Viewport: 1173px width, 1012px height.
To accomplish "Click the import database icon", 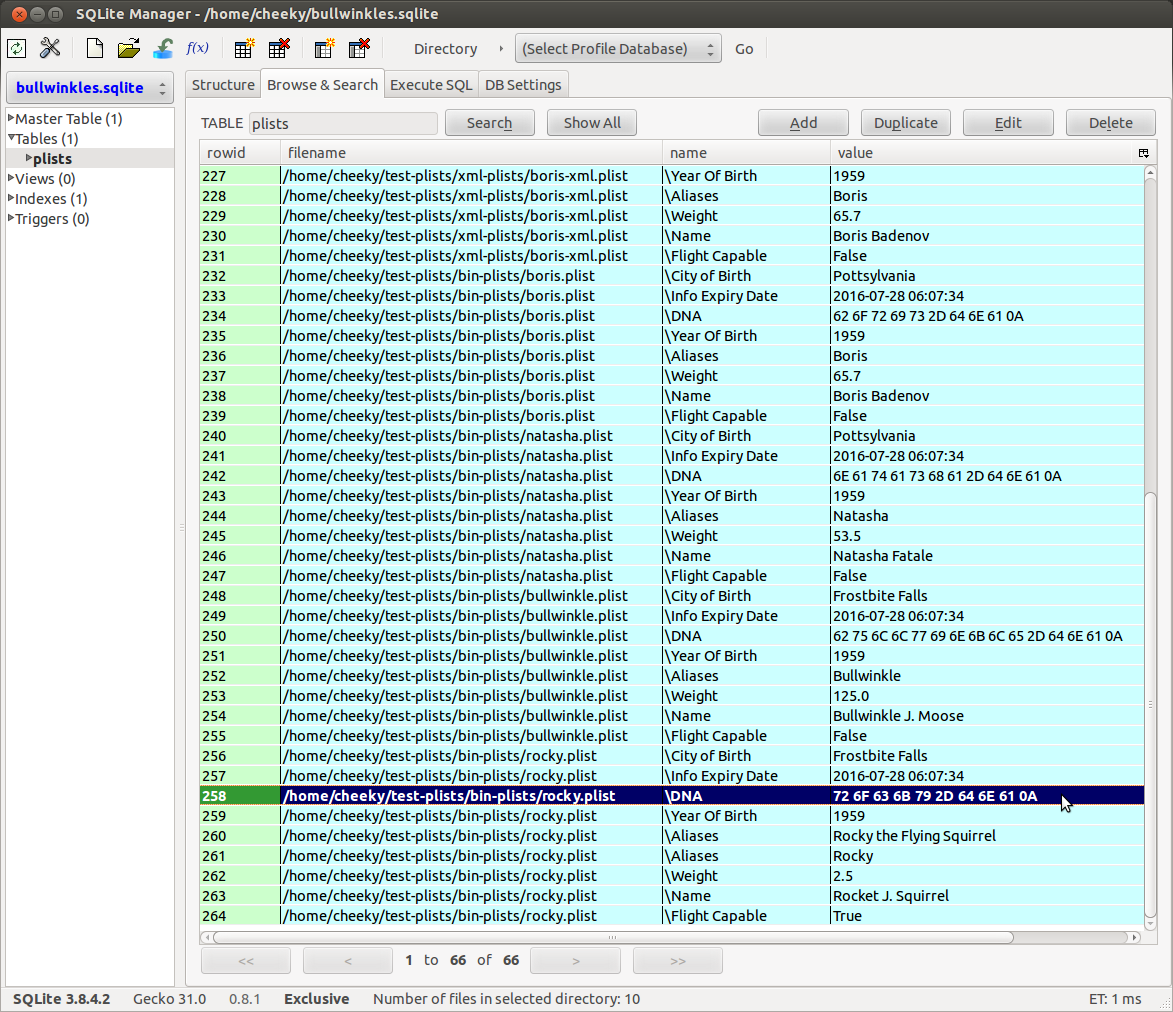I will coord(163,49).
